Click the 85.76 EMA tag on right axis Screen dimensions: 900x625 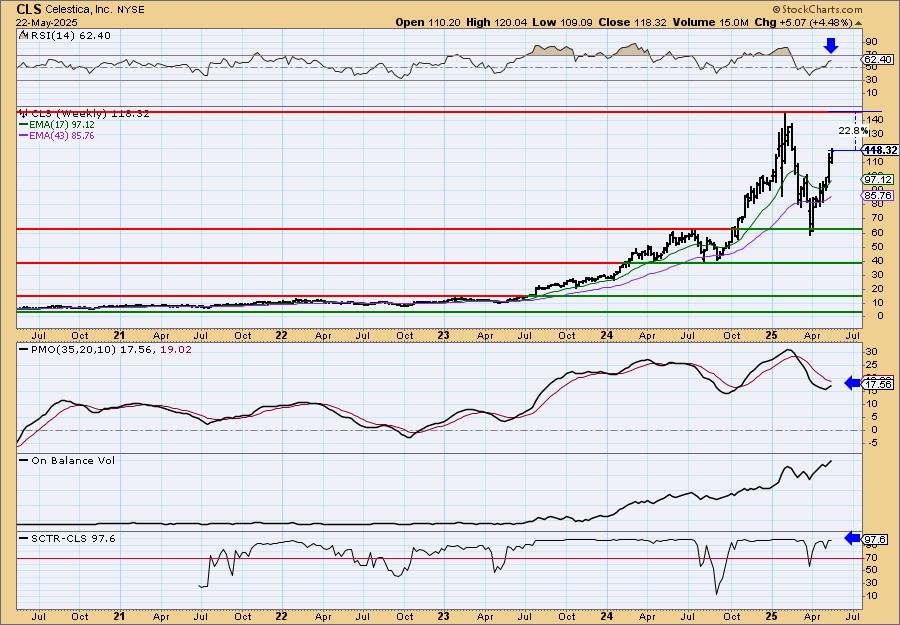[878, 196]
